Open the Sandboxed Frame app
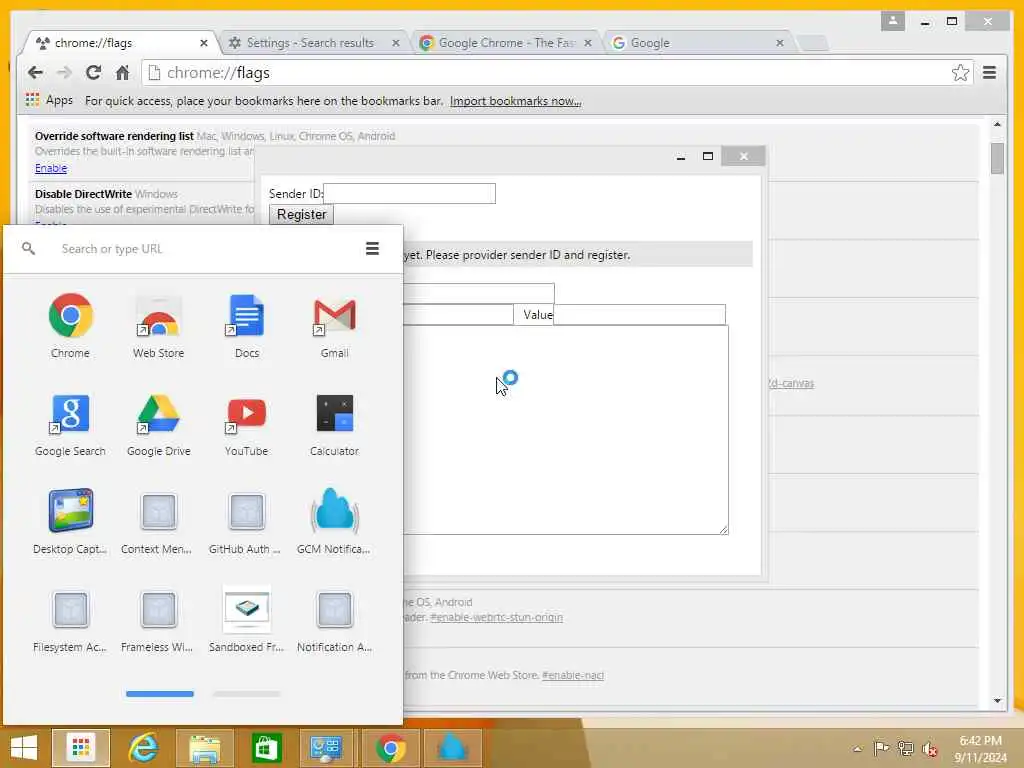 (246, 619)
